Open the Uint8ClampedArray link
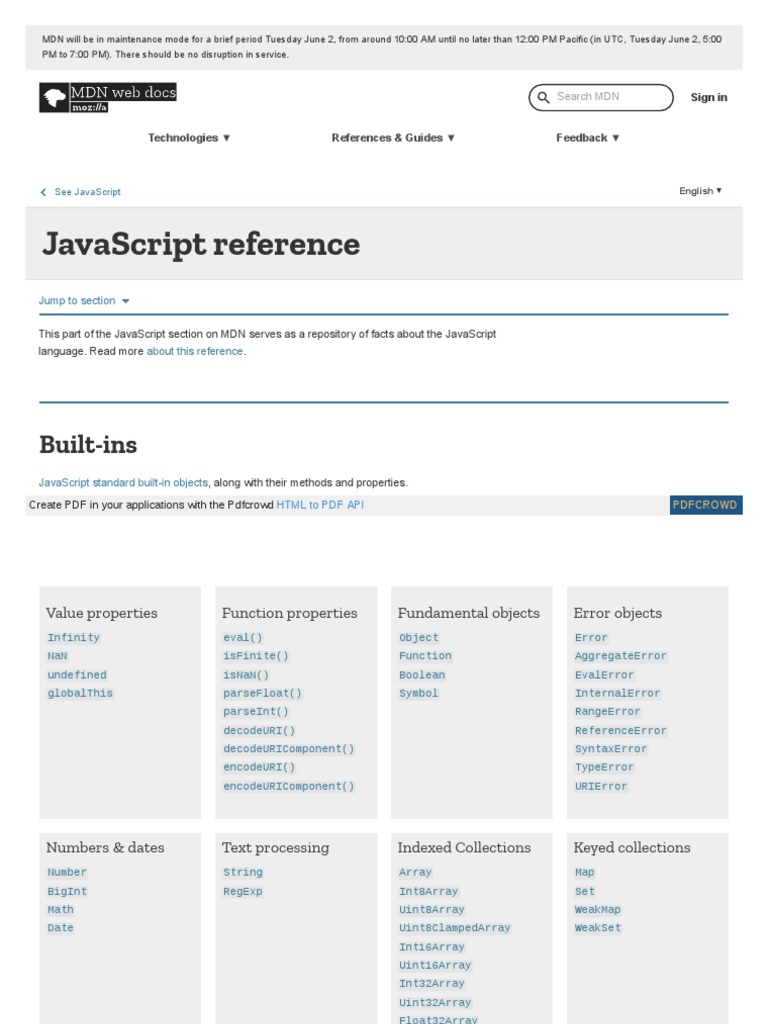The height and width of the screenshot is (1024, 768). [x=455, y=928]
